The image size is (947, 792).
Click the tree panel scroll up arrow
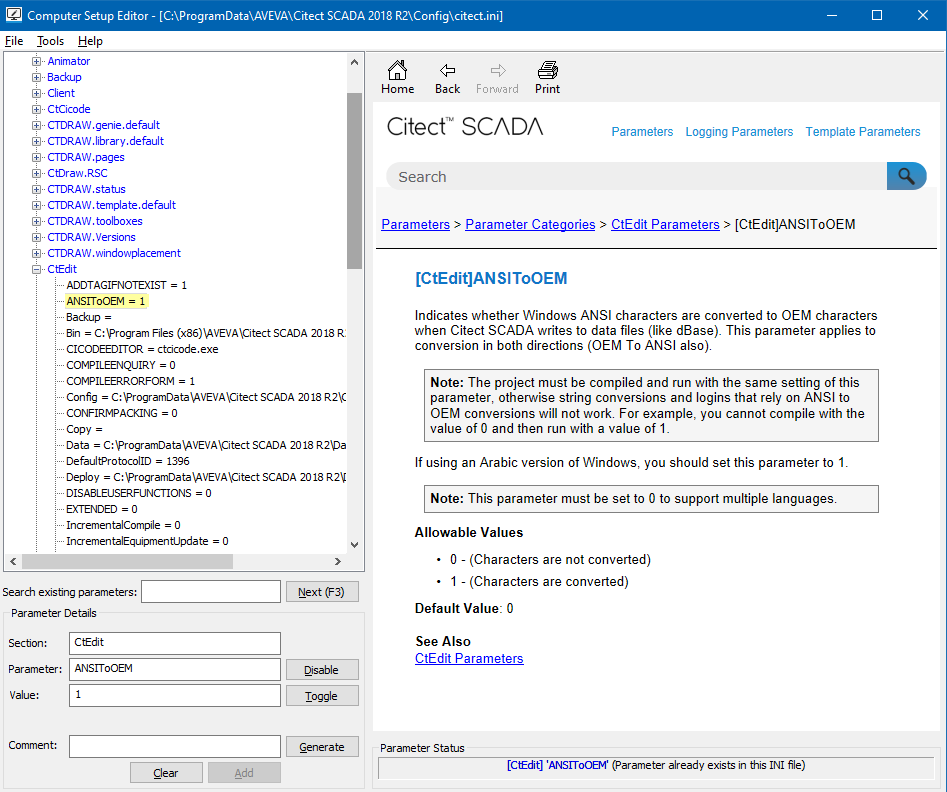[355, 62]
